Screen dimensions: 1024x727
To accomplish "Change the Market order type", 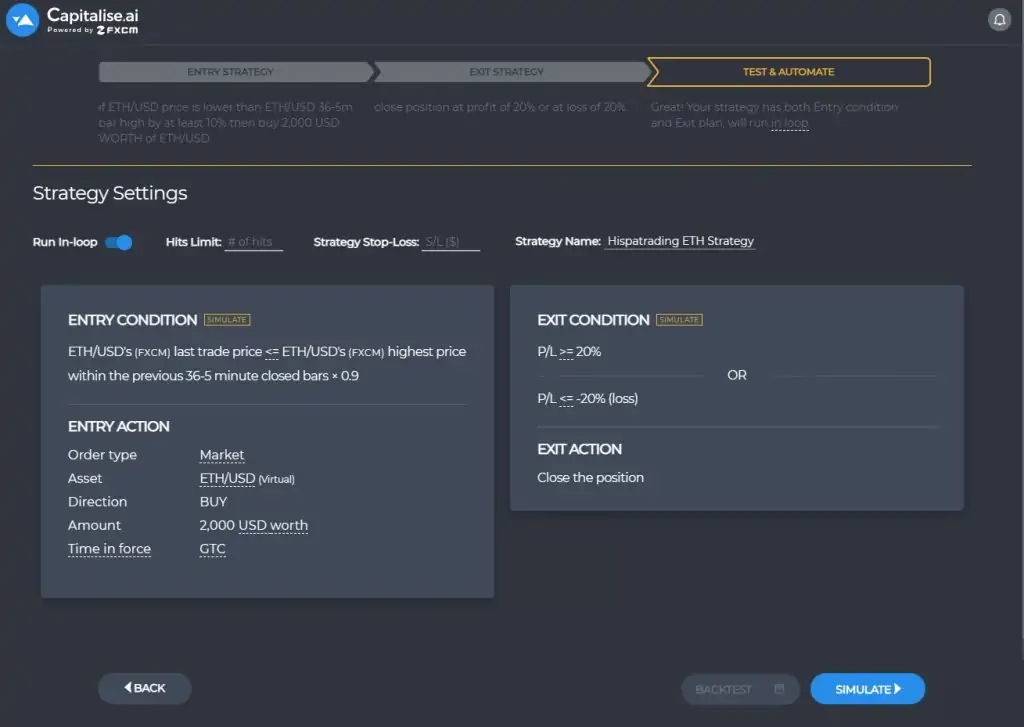I will pyautogui.click(x=222, y=455).
